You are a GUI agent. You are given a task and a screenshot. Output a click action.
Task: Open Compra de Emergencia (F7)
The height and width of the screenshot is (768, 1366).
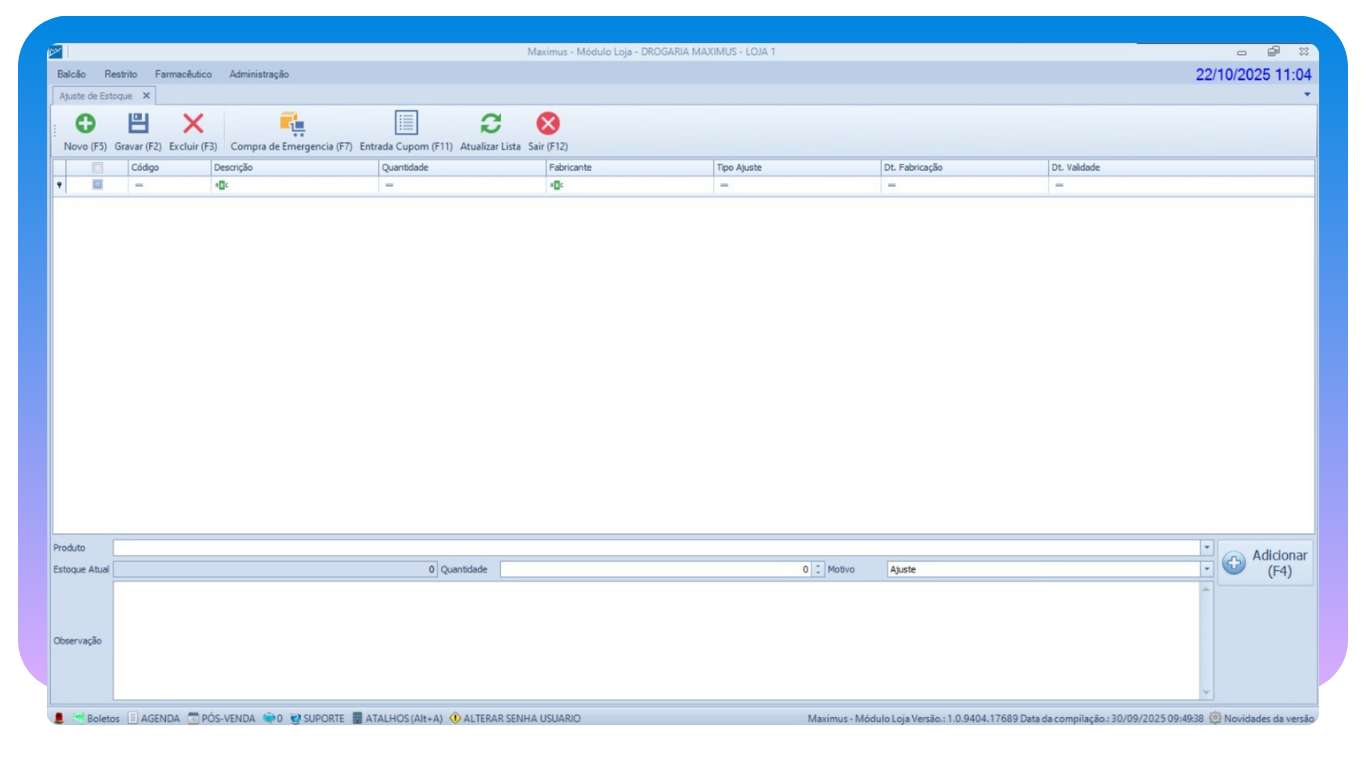coord(291,124)
